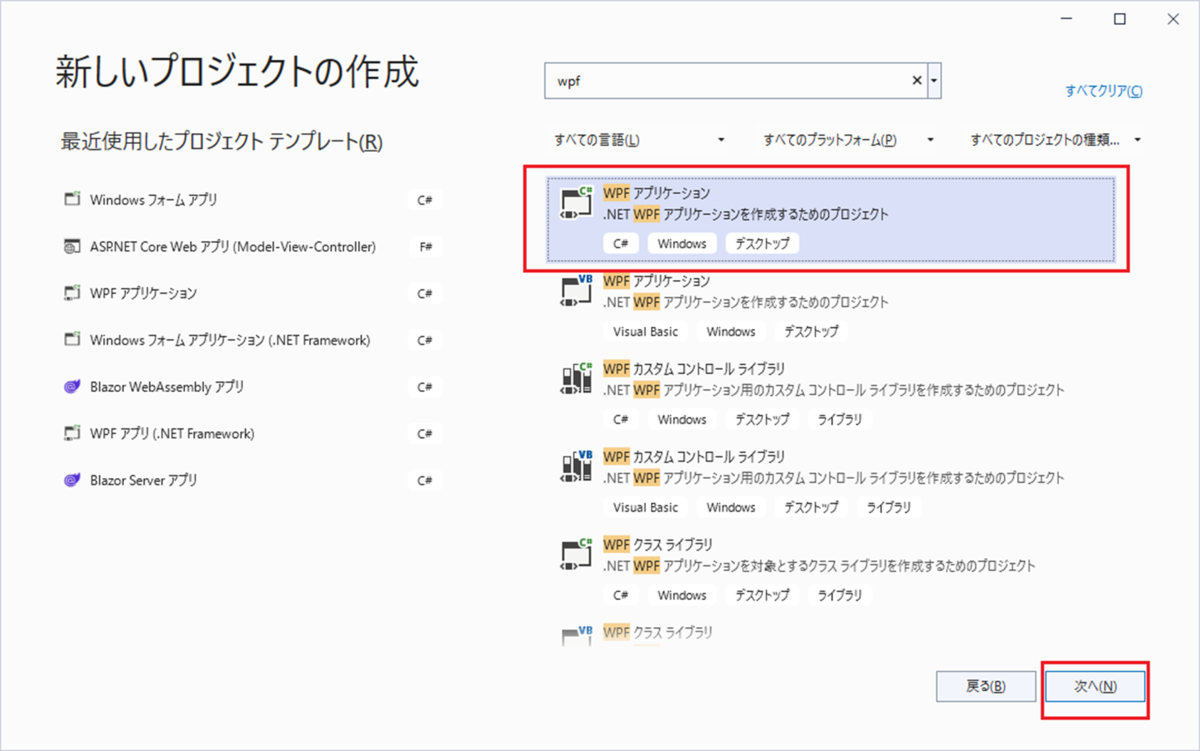Click the Blazor Server アプリ swirl icon
This screenshot has width=1200, height=751.
tap(71, 480)
